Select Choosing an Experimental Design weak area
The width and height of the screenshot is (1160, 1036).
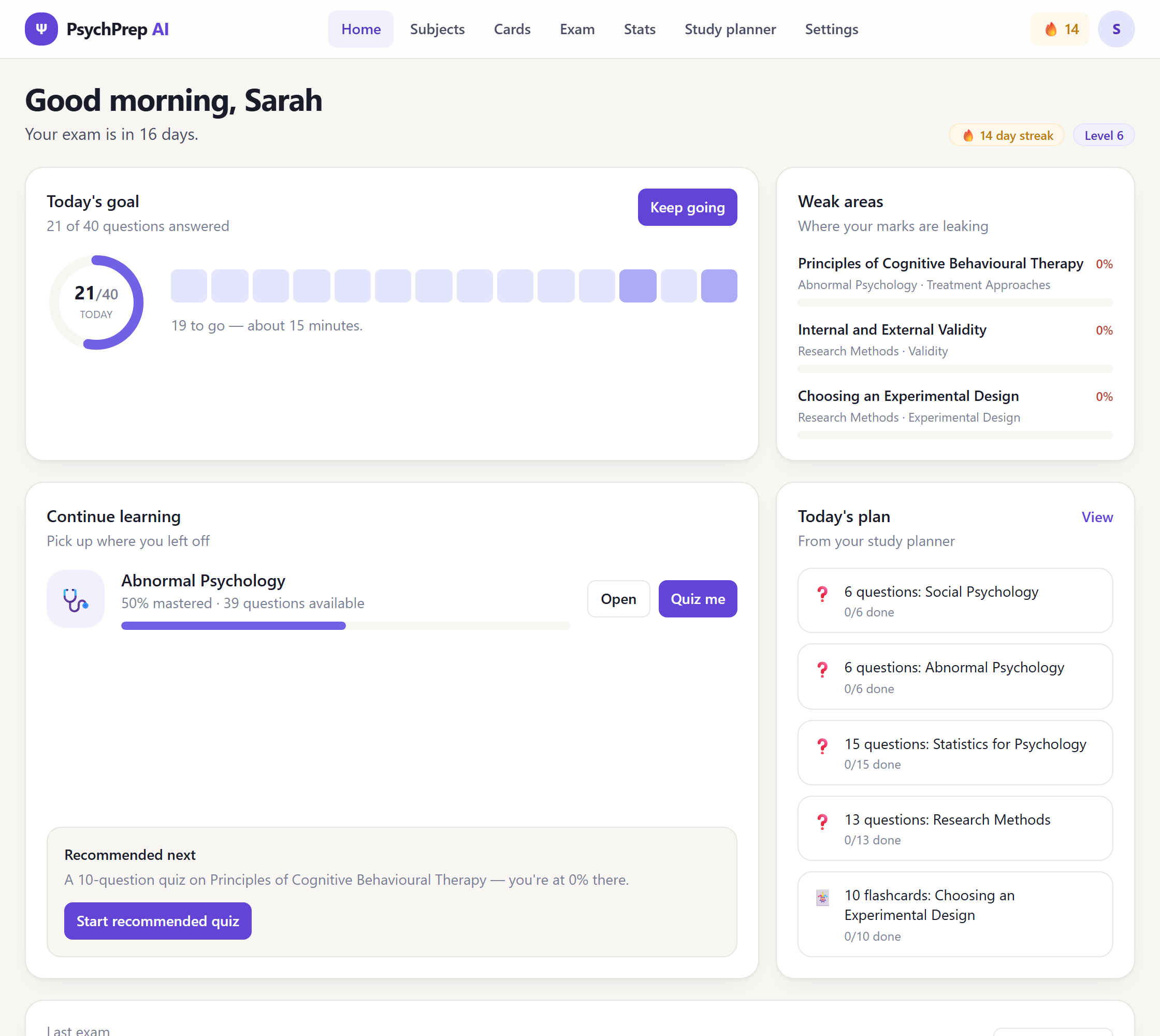tap(908, 396)
